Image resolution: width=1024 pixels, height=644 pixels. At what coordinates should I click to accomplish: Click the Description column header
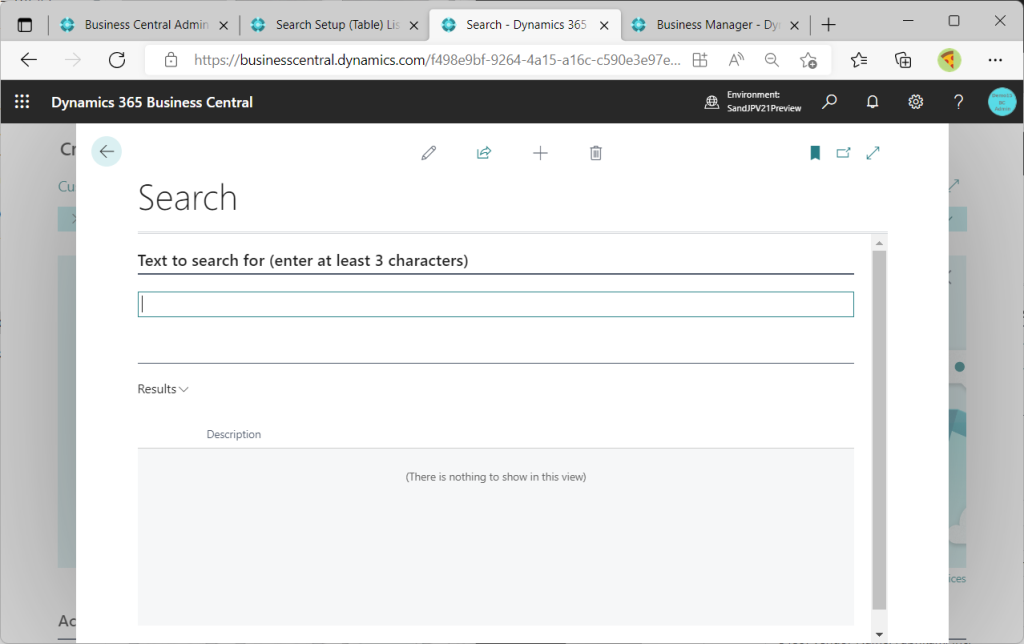tap(234, 434)
